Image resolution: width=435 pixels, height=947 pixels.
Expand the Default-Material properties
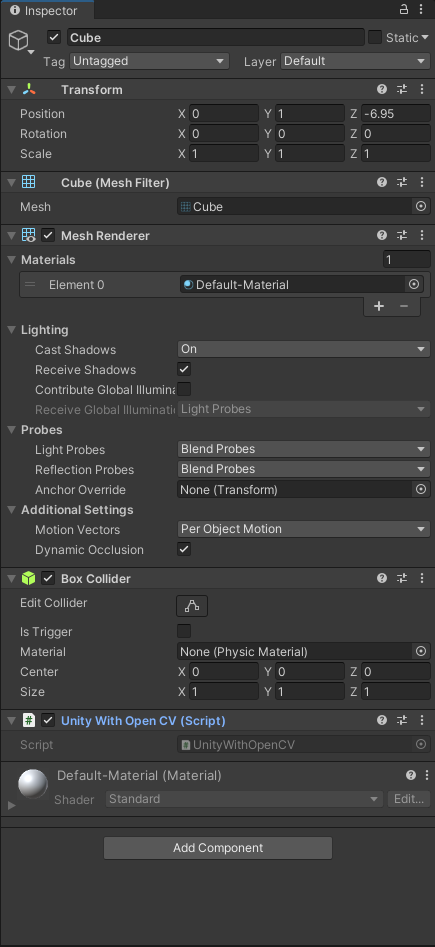point(11,805)
